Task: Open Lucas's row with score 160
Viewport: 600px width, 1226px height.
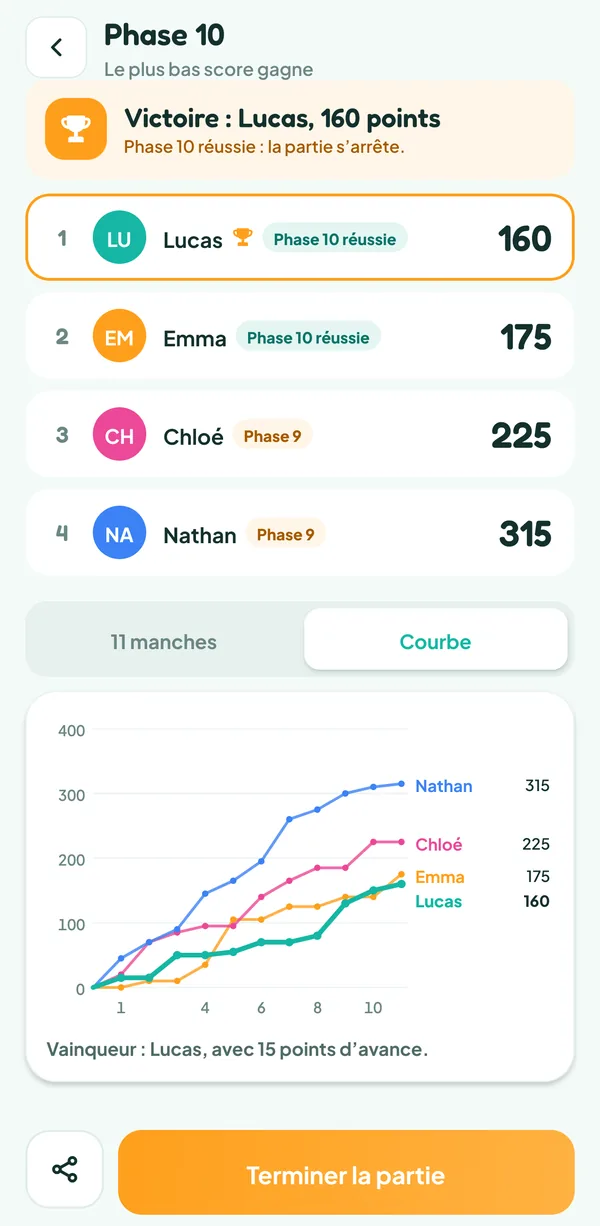Action: pyautogui.click(x=300, y=237)
